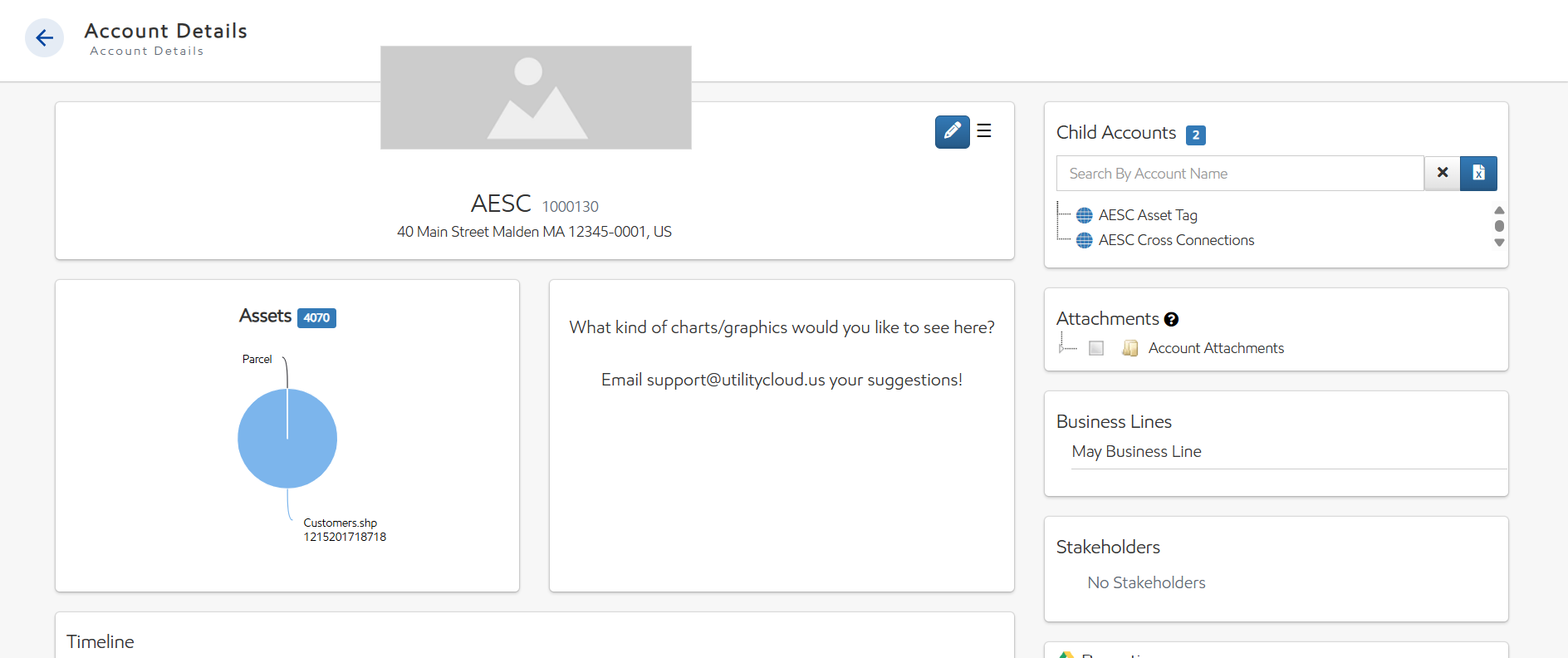Click the Parcel chart label
Image resolution: width=1568 pixels, height=658 pixels.
(x=257, y=359)
